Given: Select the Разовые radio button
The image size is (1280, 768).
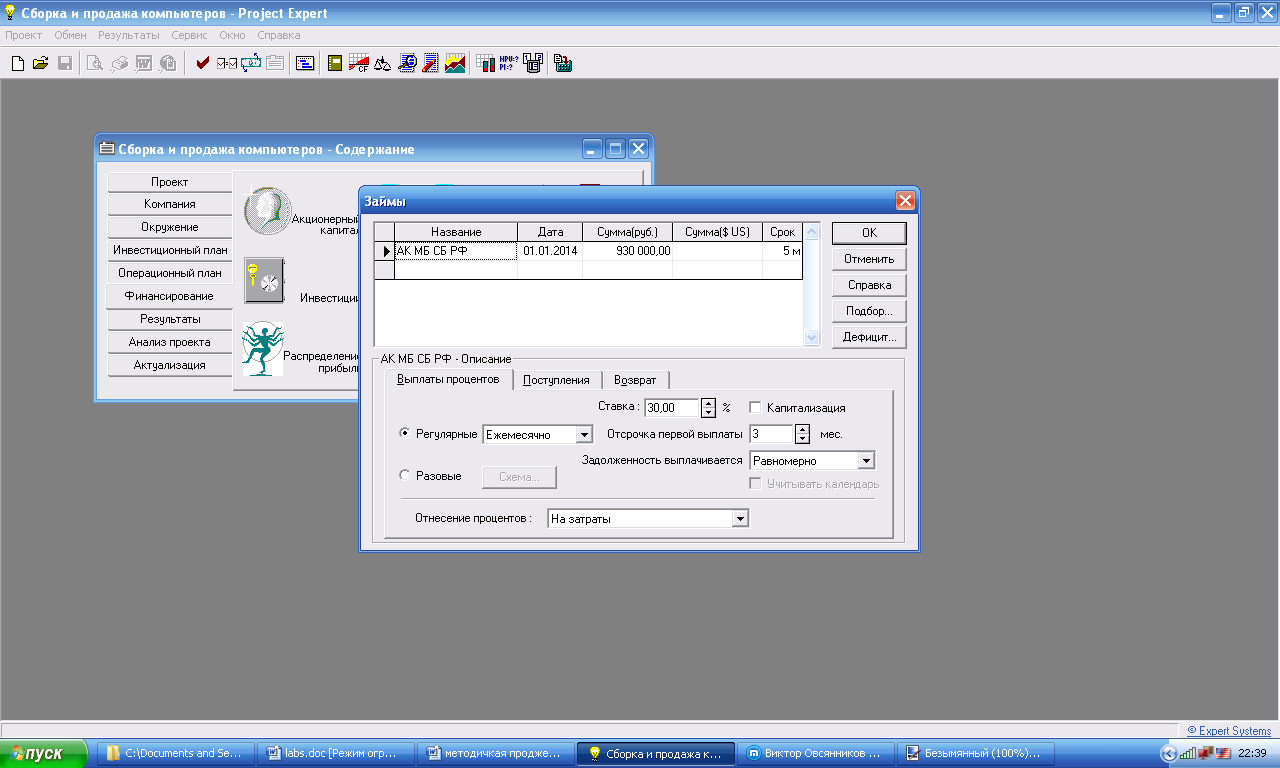Looking at the screenshot, I should point(405,476).
